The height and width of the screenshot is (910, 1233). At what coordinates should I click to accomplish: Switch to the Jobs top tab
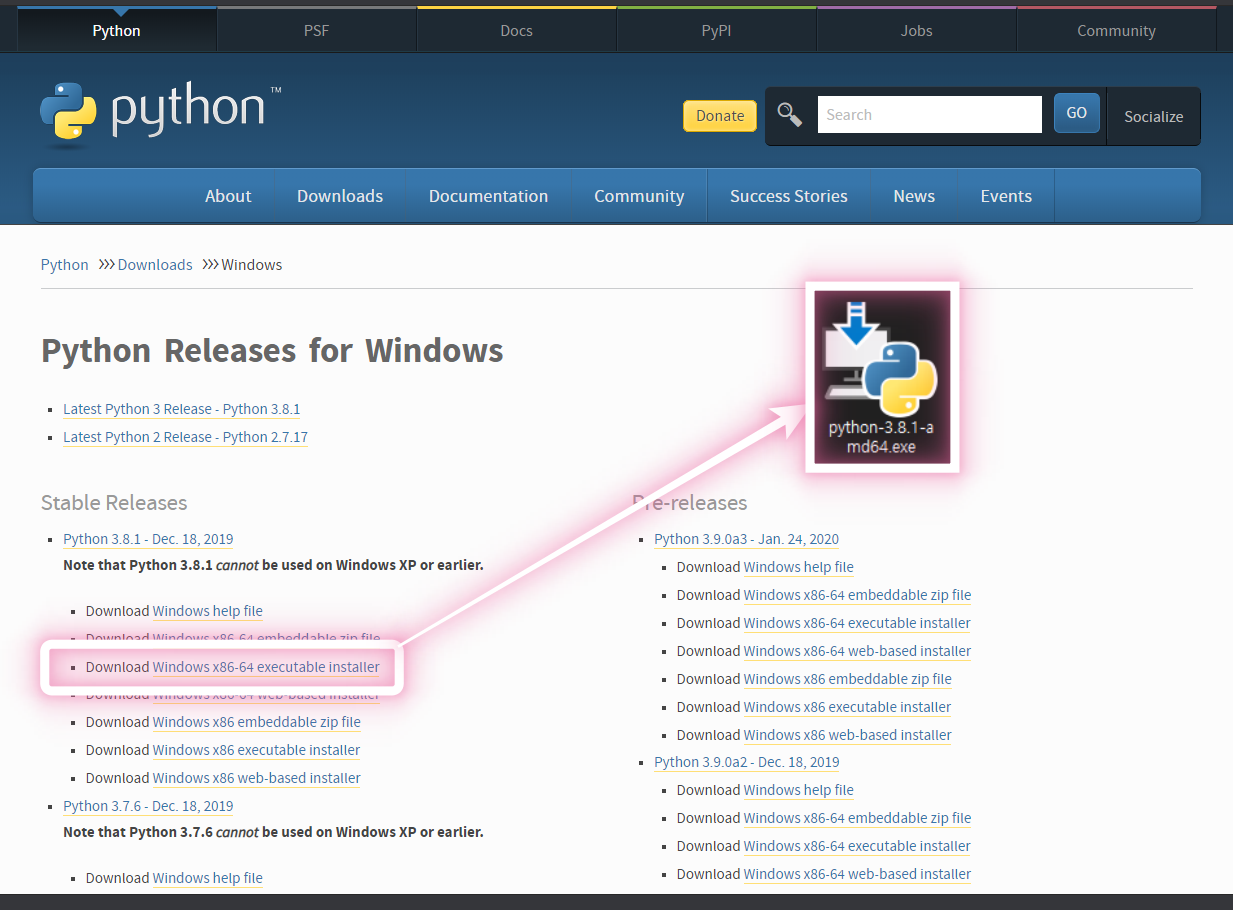point(917,31)
